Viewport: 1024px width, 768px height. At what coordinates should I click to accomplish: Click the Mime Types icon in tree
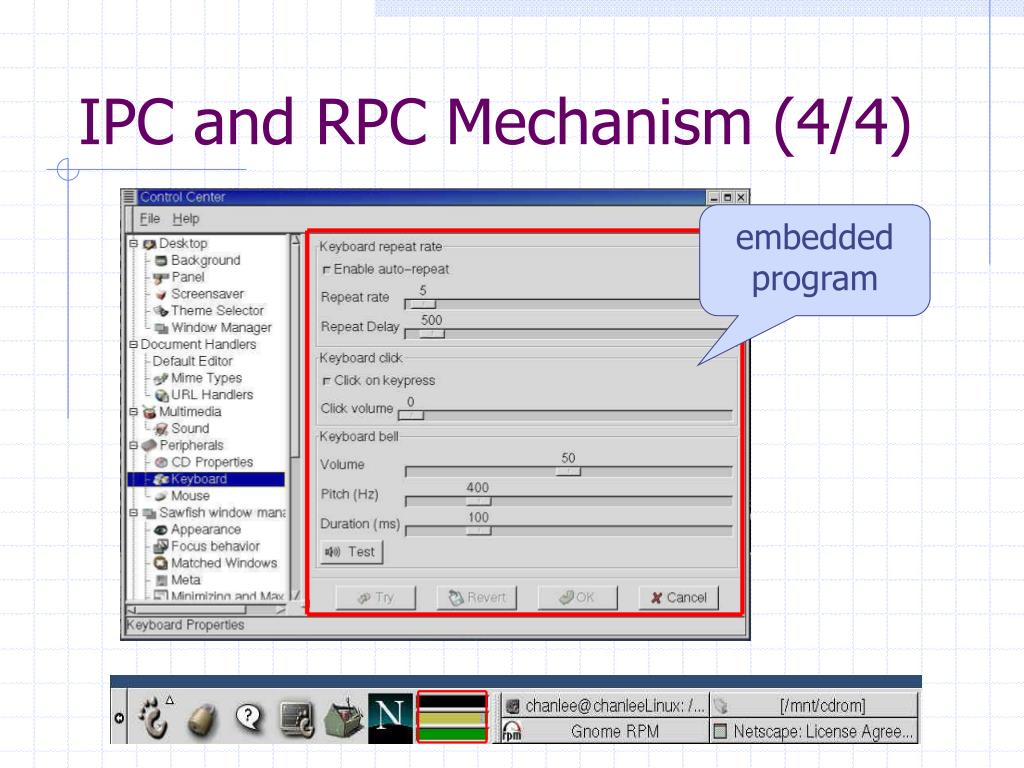pyautogui.click(x=161, y=379)
